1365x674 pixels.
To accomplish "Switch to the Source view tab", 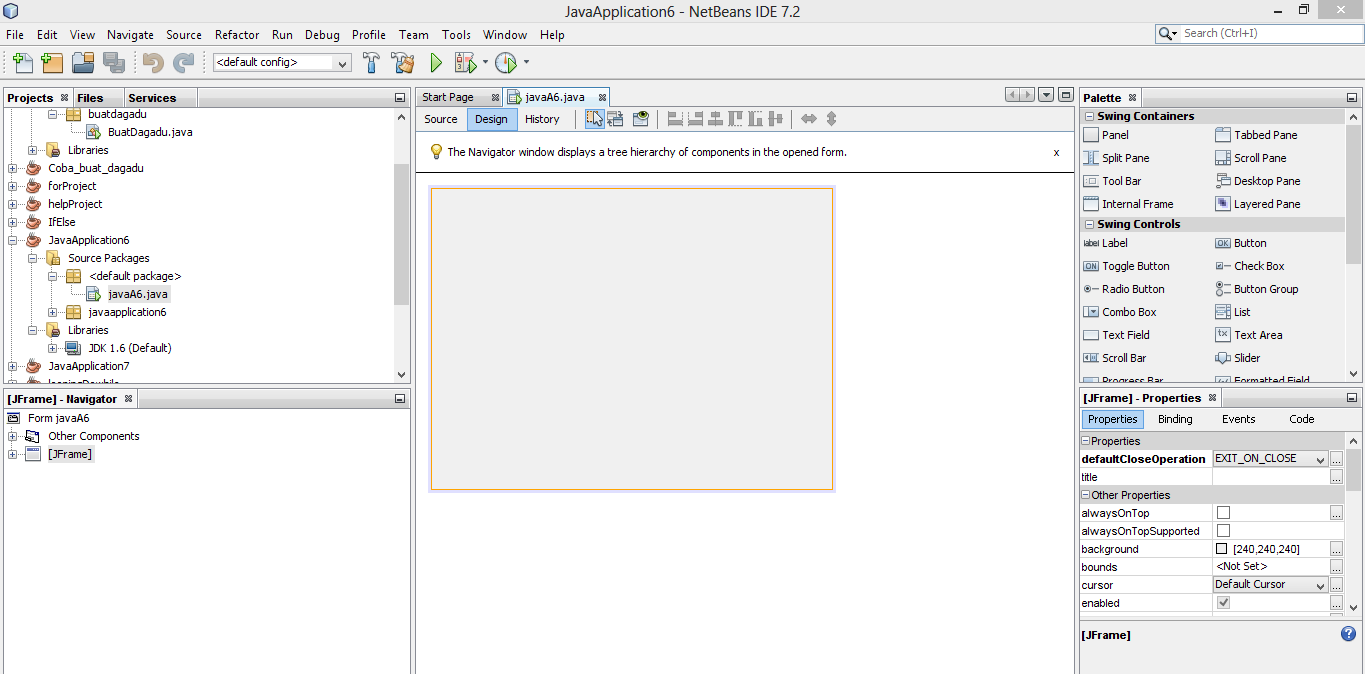I will 440,119.
